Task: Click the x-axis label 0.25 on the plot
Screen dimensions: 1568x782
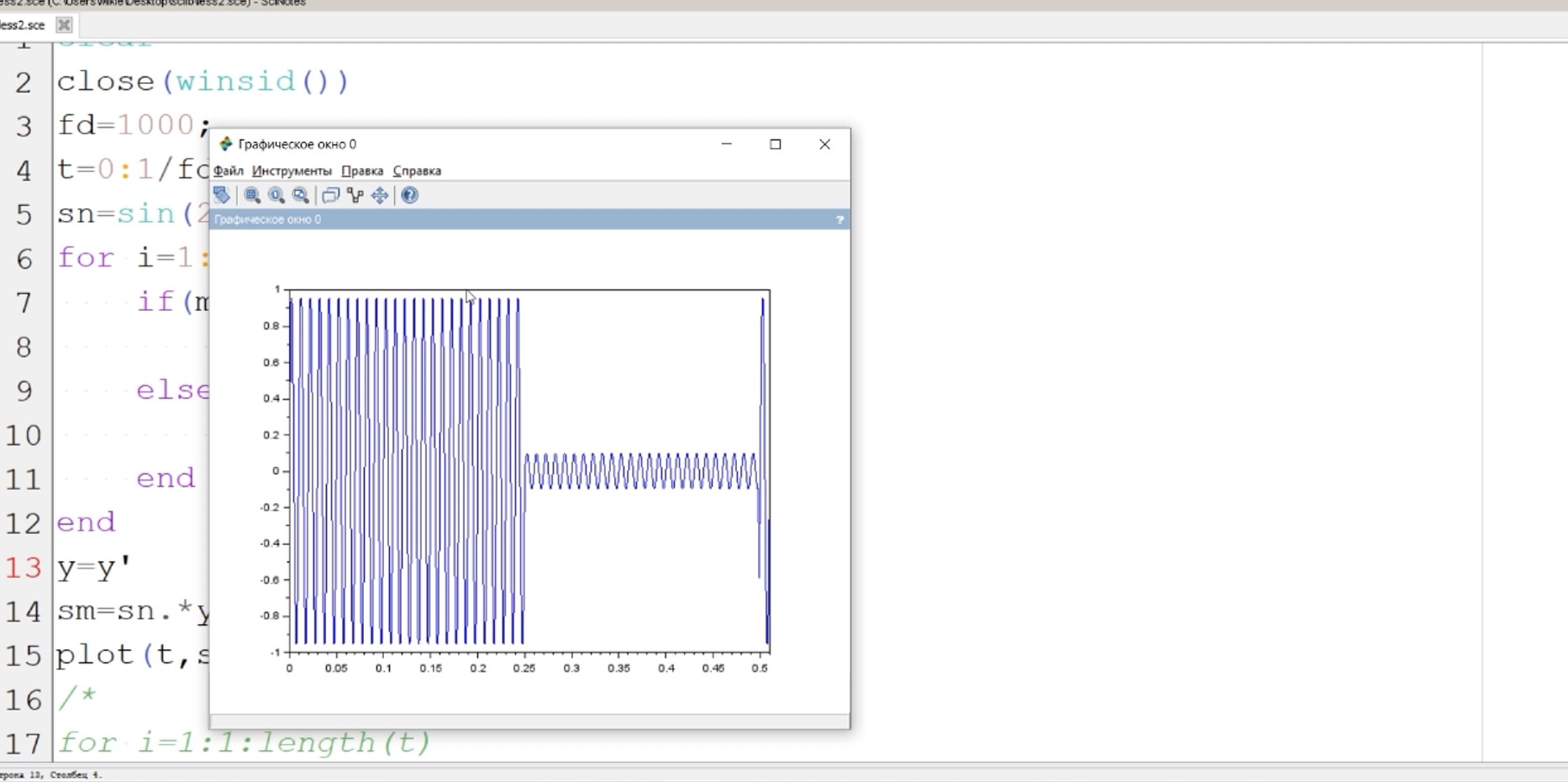Action: pos(524,669)
